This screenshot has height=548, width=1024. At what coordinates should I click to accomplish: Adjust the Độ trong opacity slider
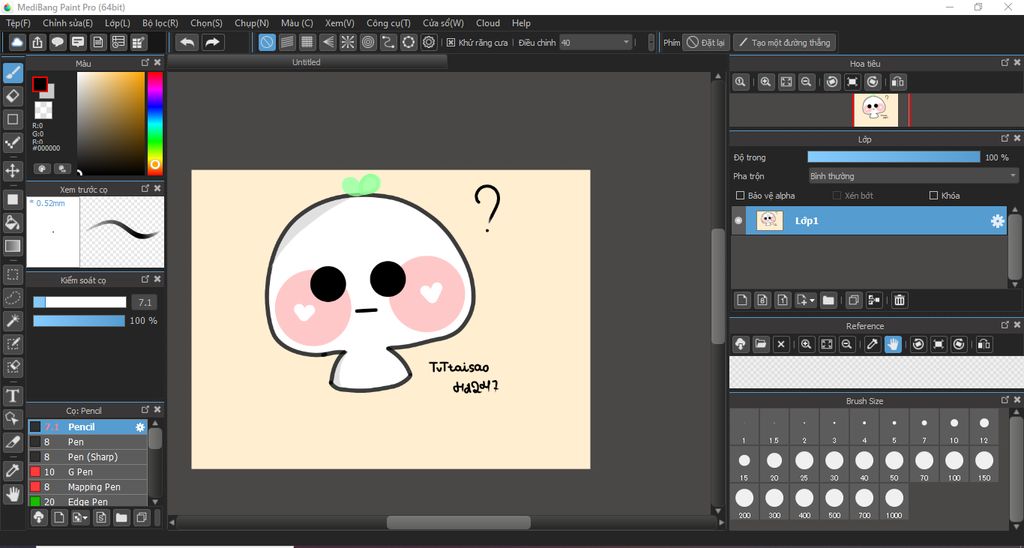[x=893, y=157]
